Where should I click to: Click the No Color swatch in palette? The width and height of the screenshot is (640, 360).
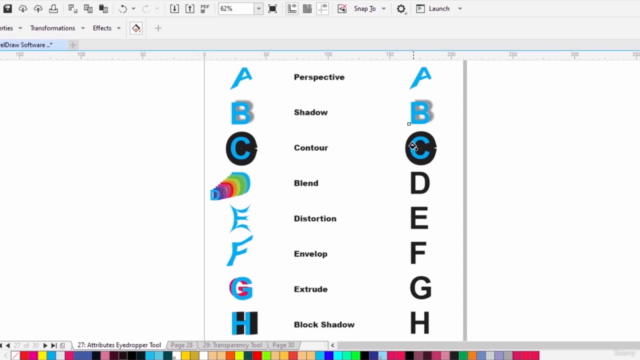click(x=15, y=356)
